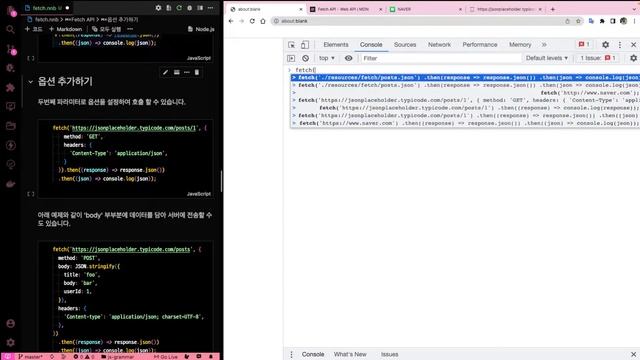
Task: Click red issues badge in DevTools tab bar
Action: click(x=584, y=44)
